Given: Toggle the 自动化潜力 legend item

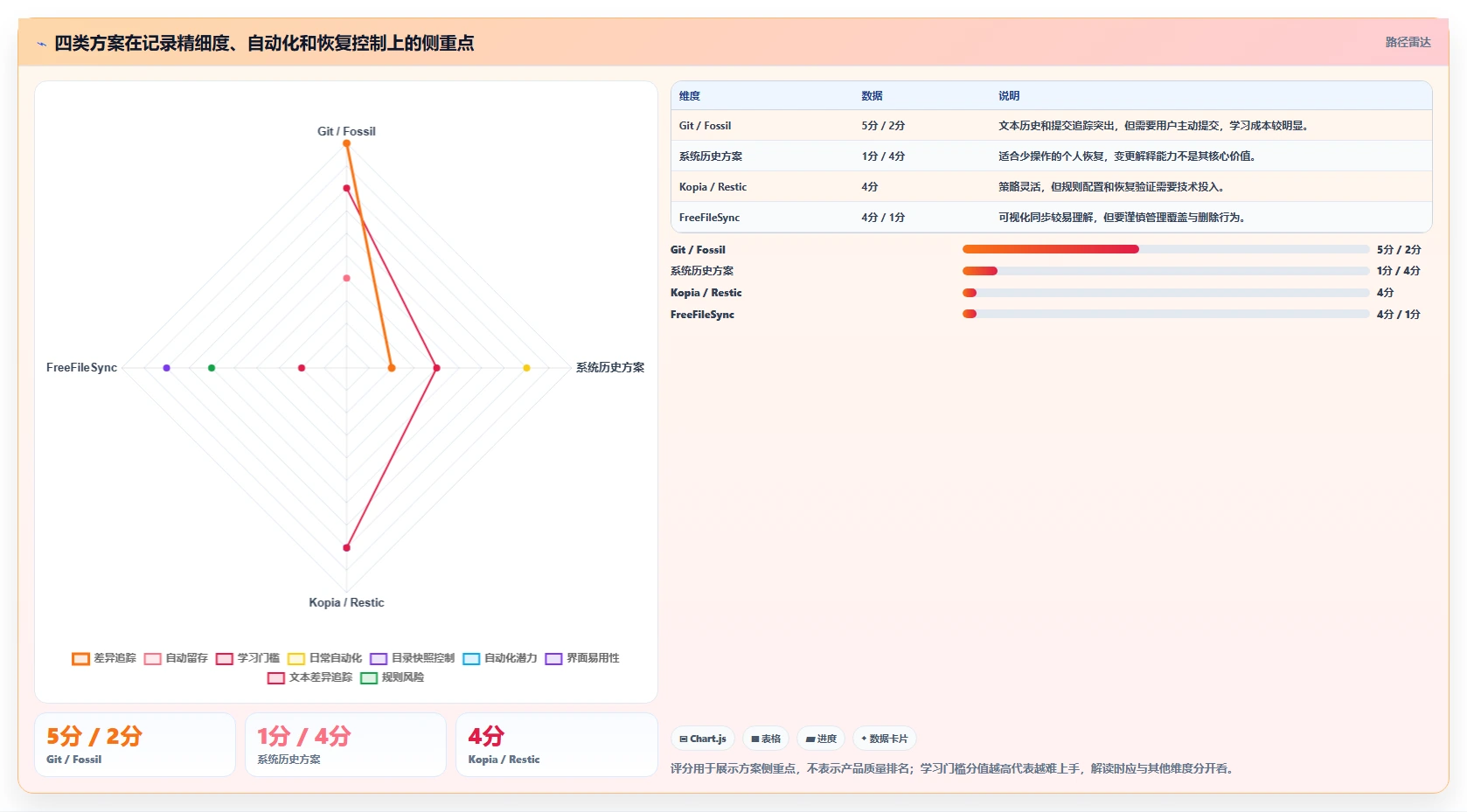Looking at the screenshot, I should [500, 658].
